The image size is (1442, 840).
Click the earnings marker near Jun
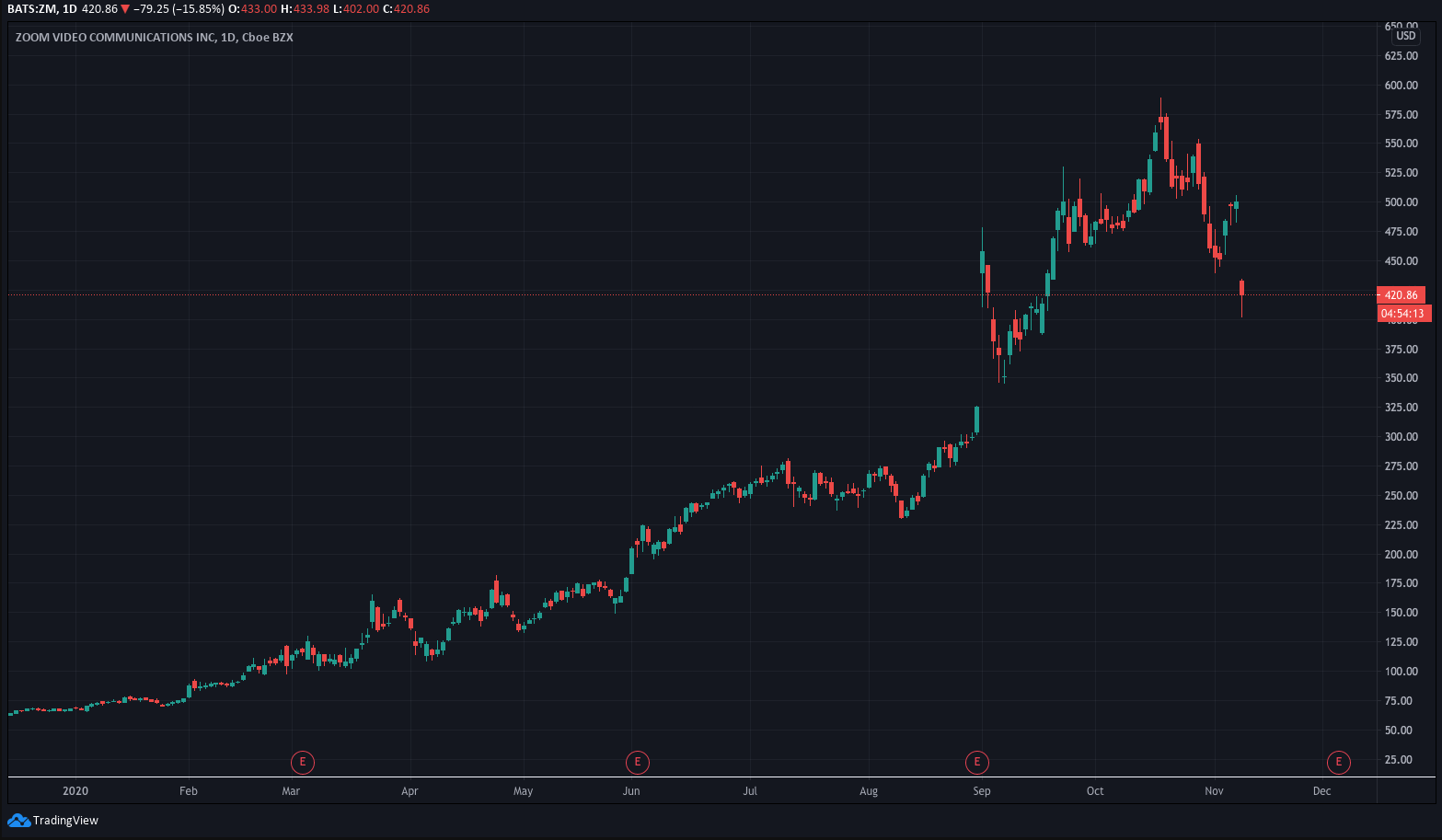(x=637, y=762)
